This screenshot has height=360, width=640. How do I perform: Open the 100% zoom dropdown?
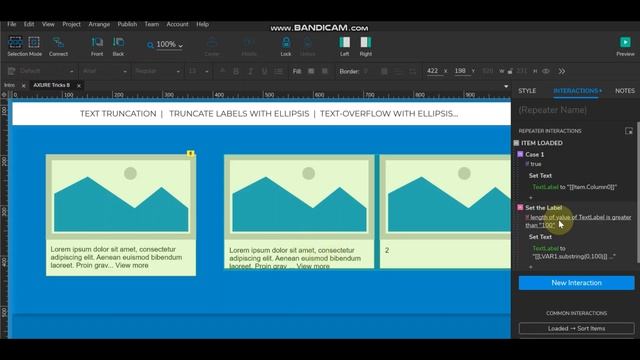coord(170,44)
